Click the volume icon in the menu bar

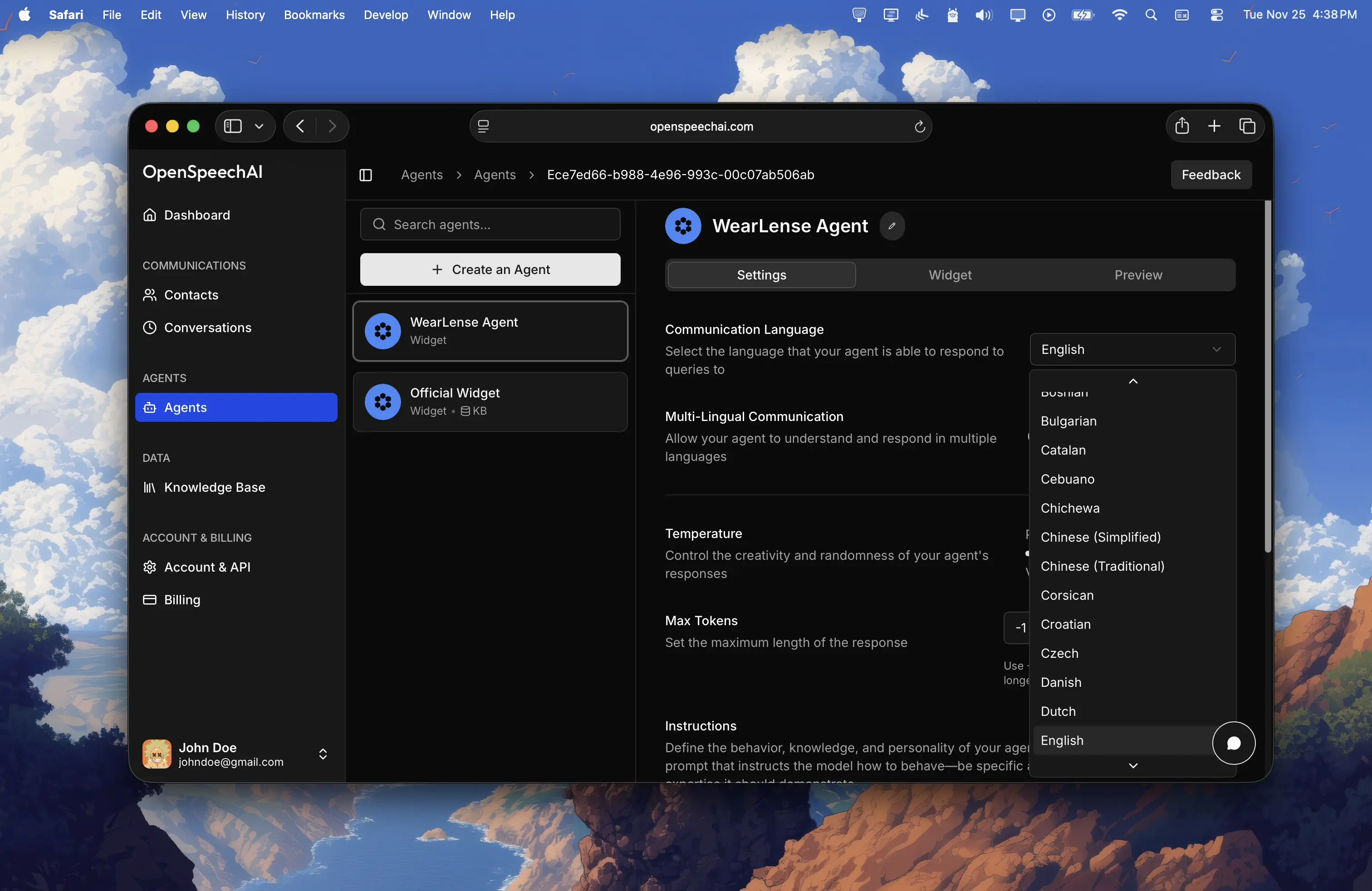point(984,15)
